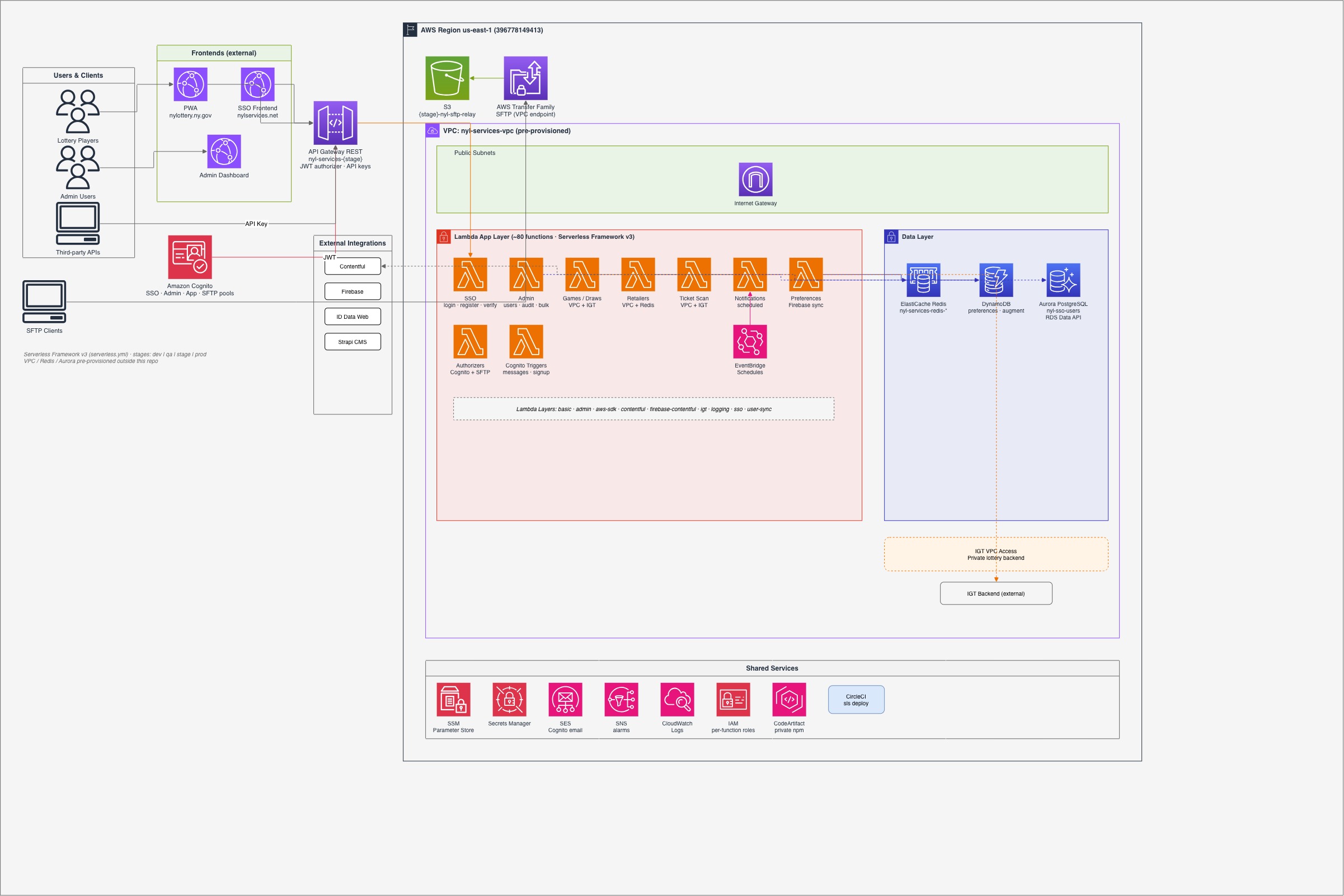The image size is (1344, 896).
Task: Click the IGT Backend (external) box
Action: coord(996,593)
